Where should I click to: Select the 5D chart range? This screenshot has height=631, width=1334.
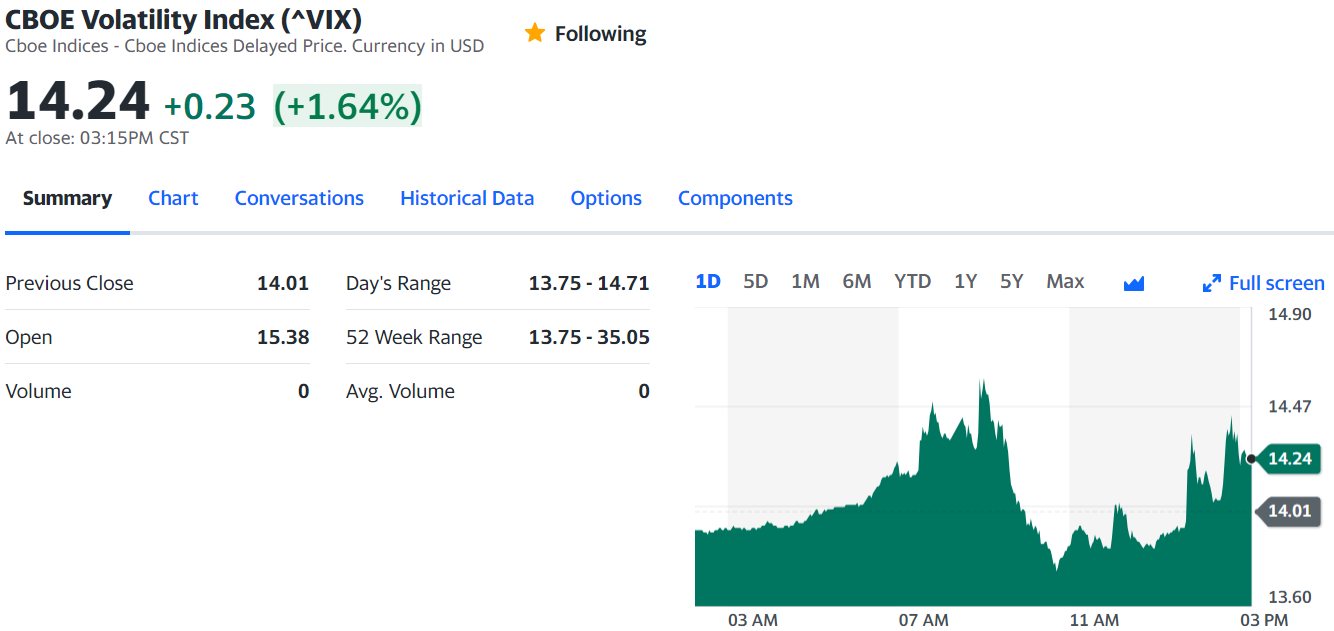click(x=756, y=281)
